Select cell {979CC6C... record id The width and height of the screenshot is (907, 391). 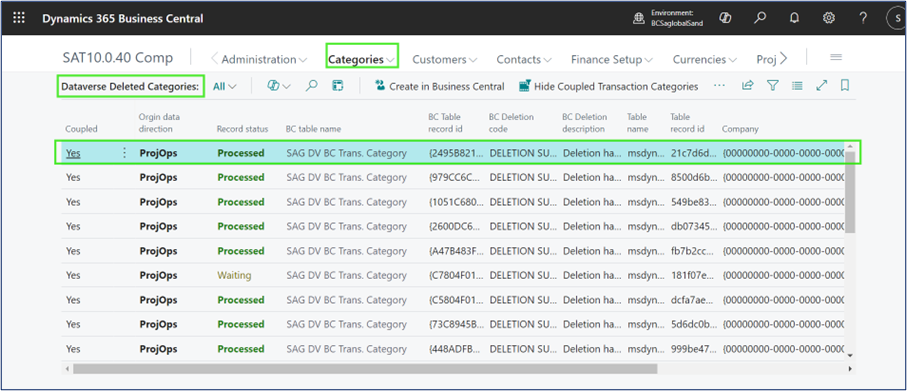coord(454,177)
